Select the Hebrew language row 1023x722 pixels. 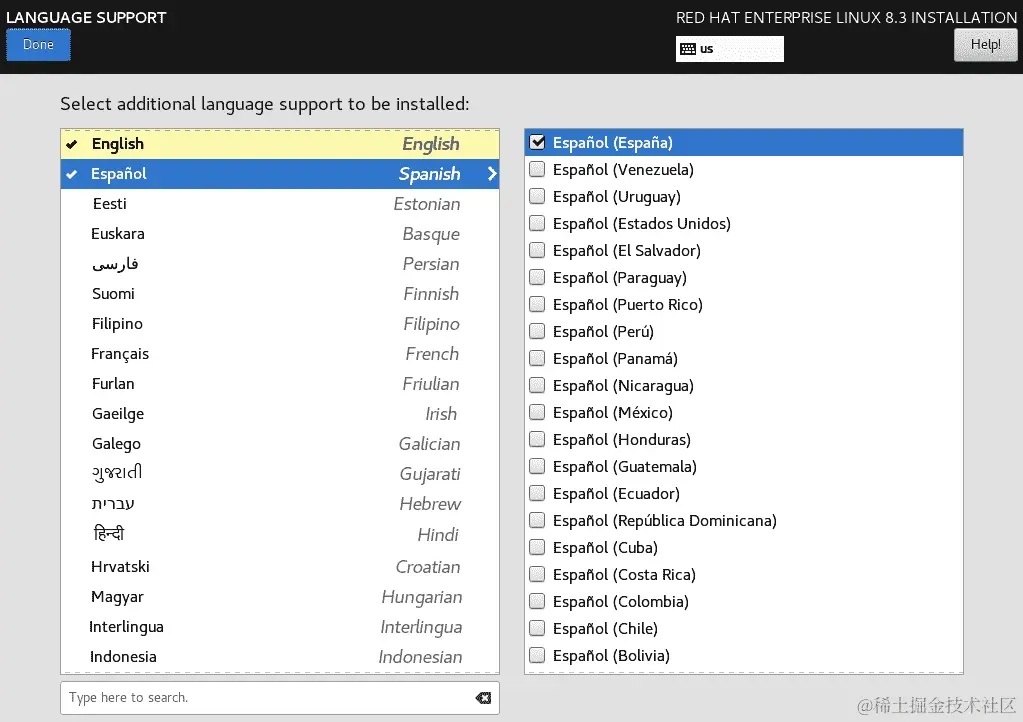[x=280, y=504]
